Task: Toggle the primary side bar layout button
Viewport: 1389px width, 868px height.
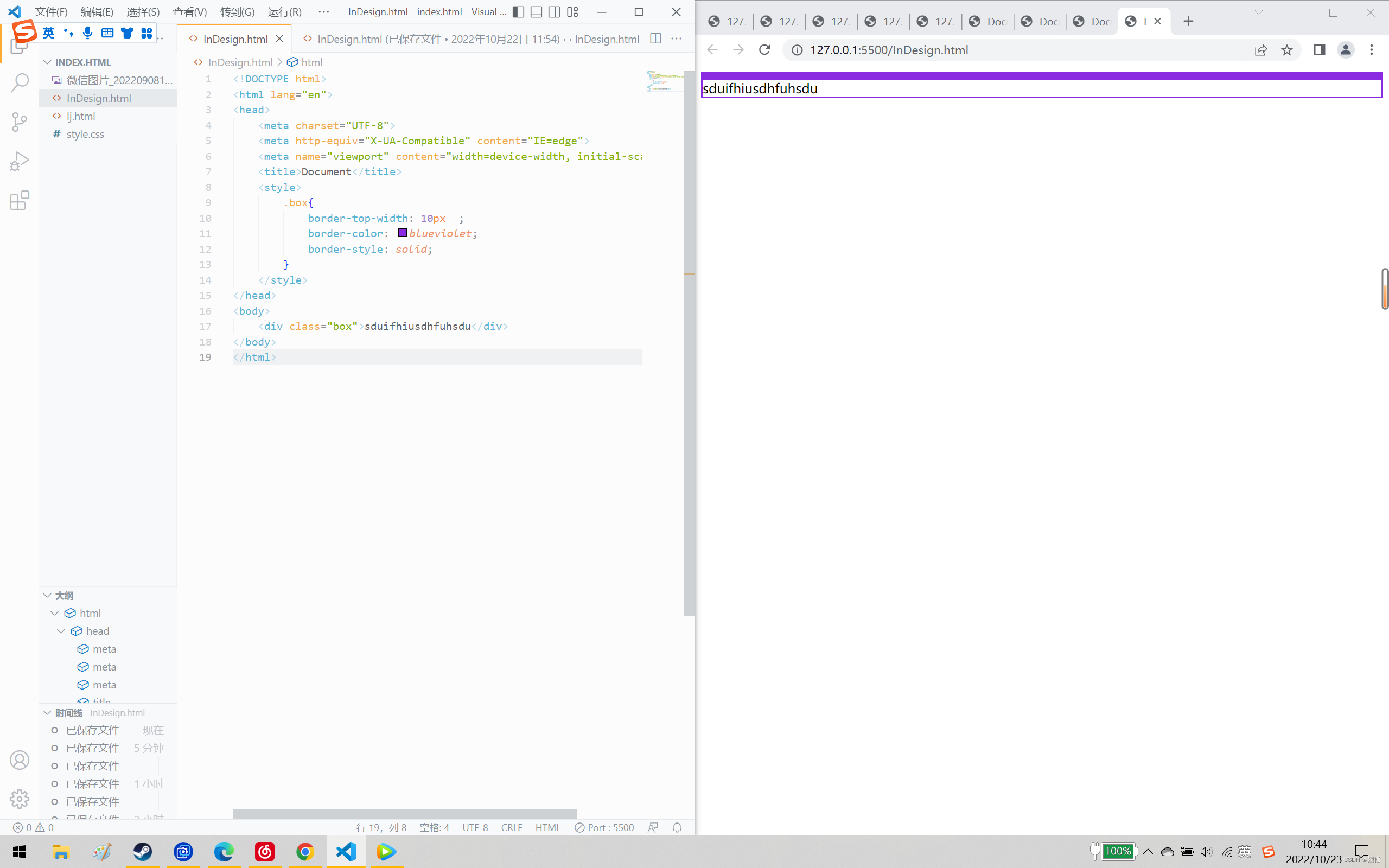Action: (518, 12)
